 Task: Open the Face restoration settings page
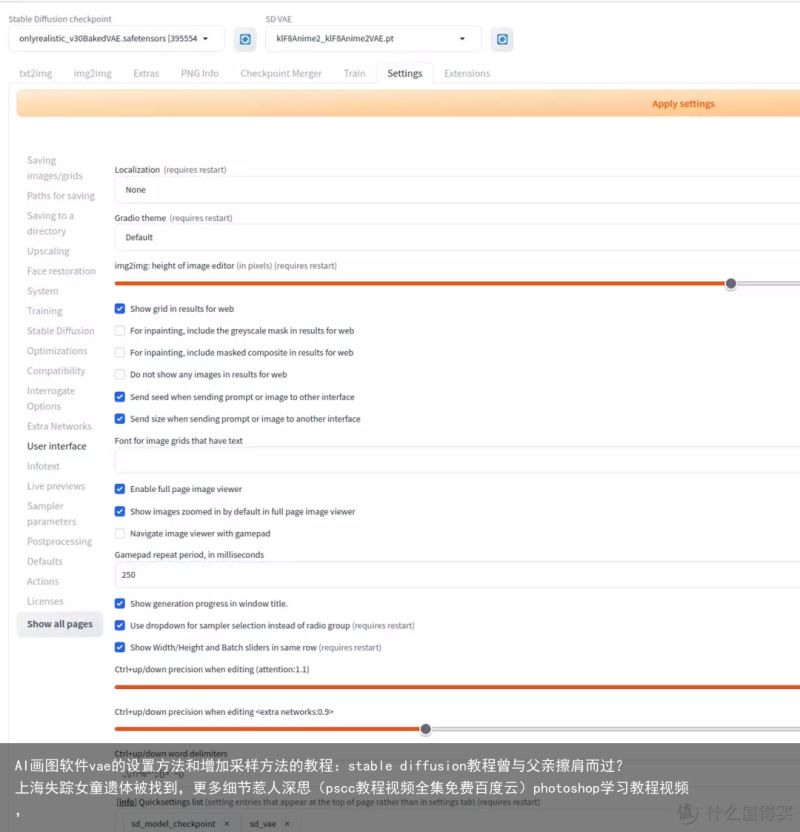coord(62,271)
